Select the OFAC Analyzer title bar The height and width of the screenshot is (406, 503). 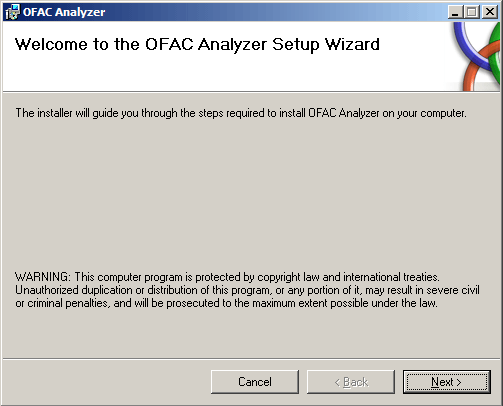[233, 12]
